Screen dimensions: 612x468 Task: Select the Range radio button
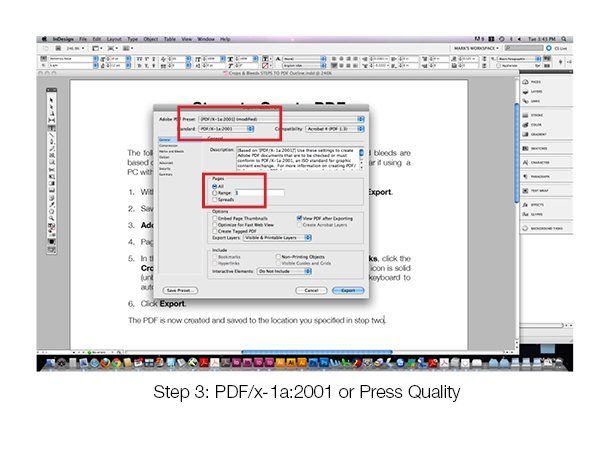pos(214,193)
